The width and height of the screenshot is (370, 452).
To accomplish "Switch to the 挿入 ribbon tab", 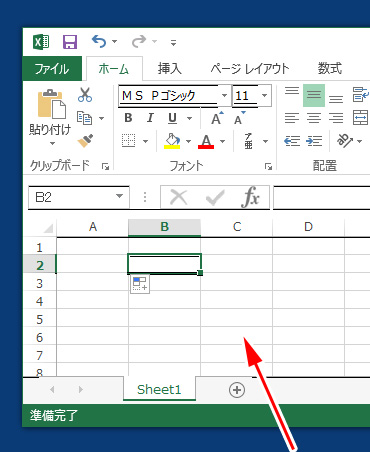I will (169, 69).
